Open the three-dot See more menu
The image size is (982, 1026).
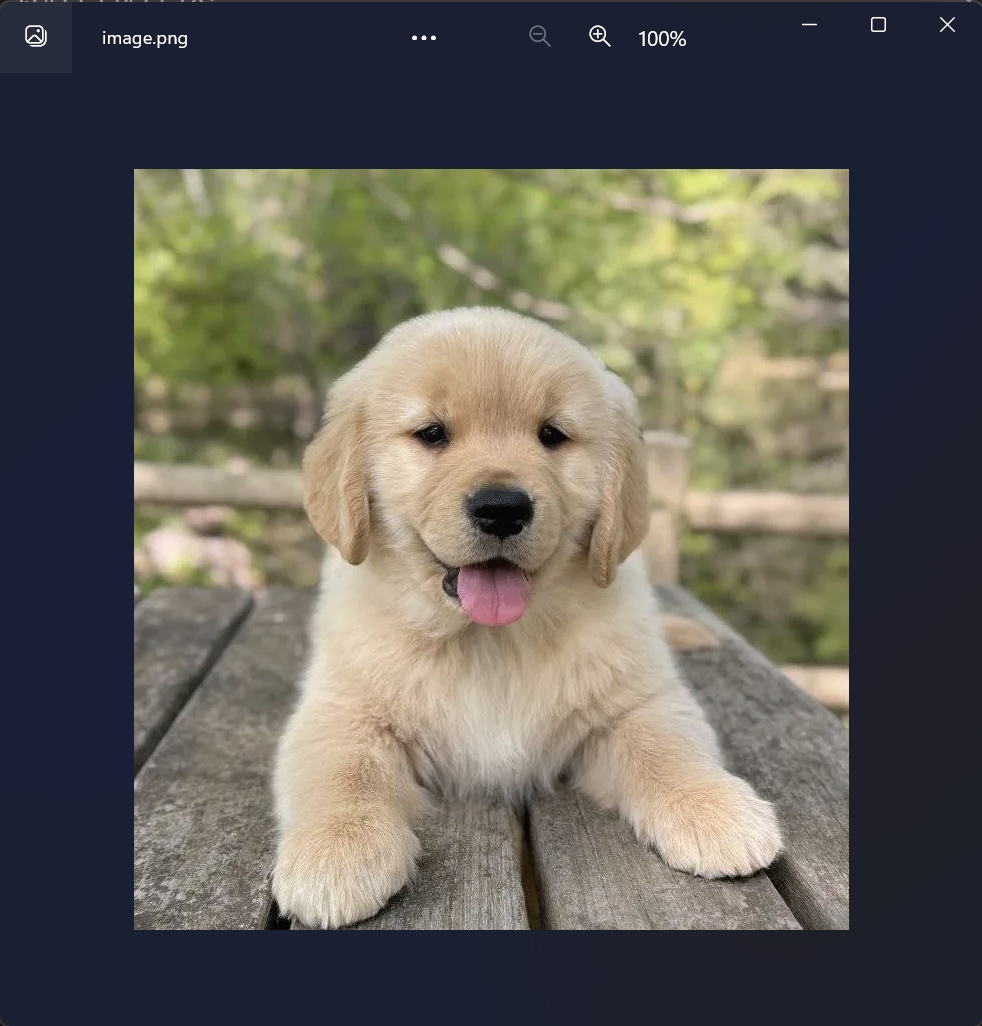(424, 38)
